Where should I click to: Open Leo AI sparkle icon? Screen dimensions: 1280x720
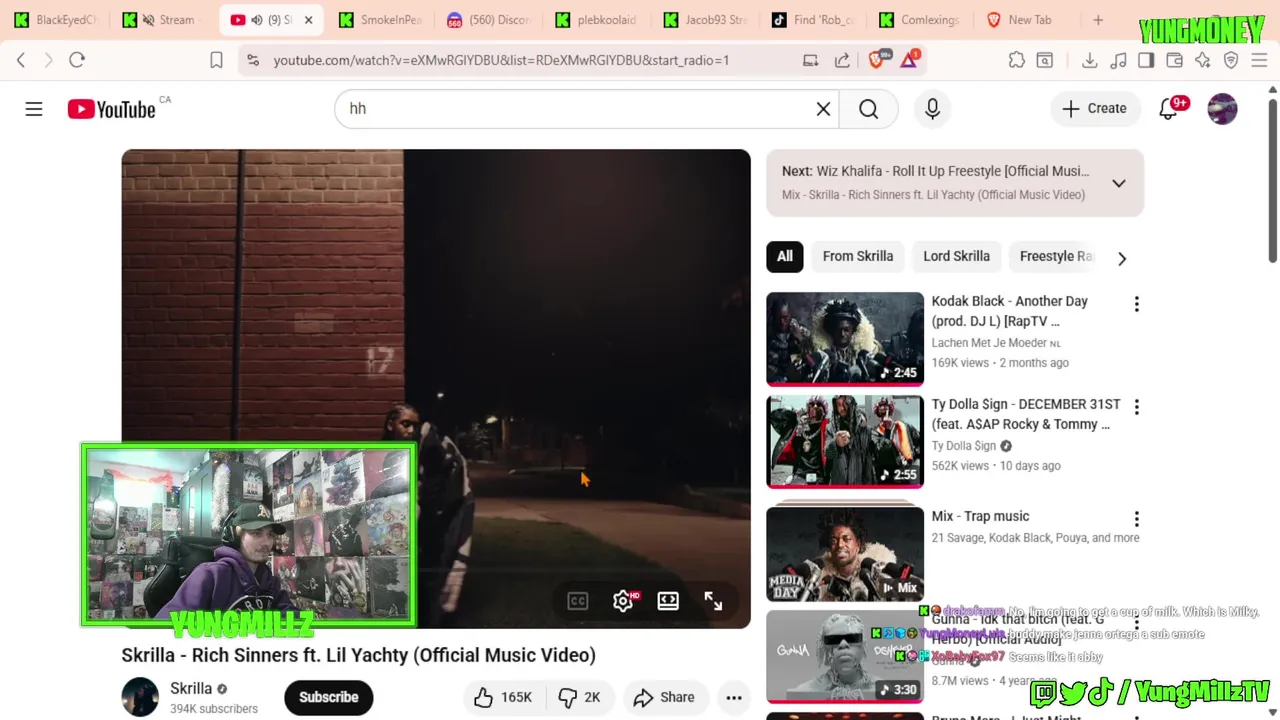click(x=1203, y=60)
